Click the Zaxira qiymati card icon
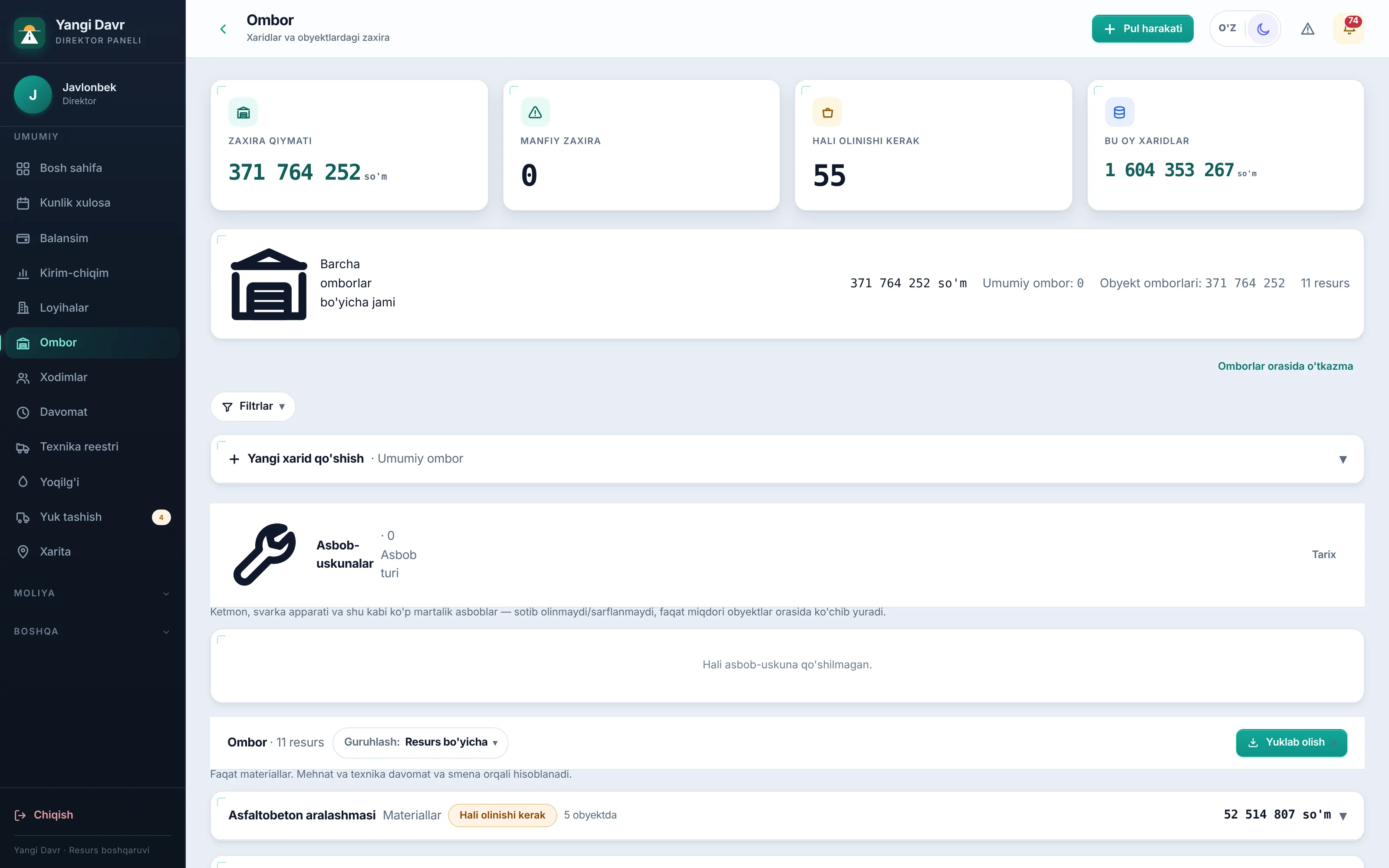 coord(243,112)
